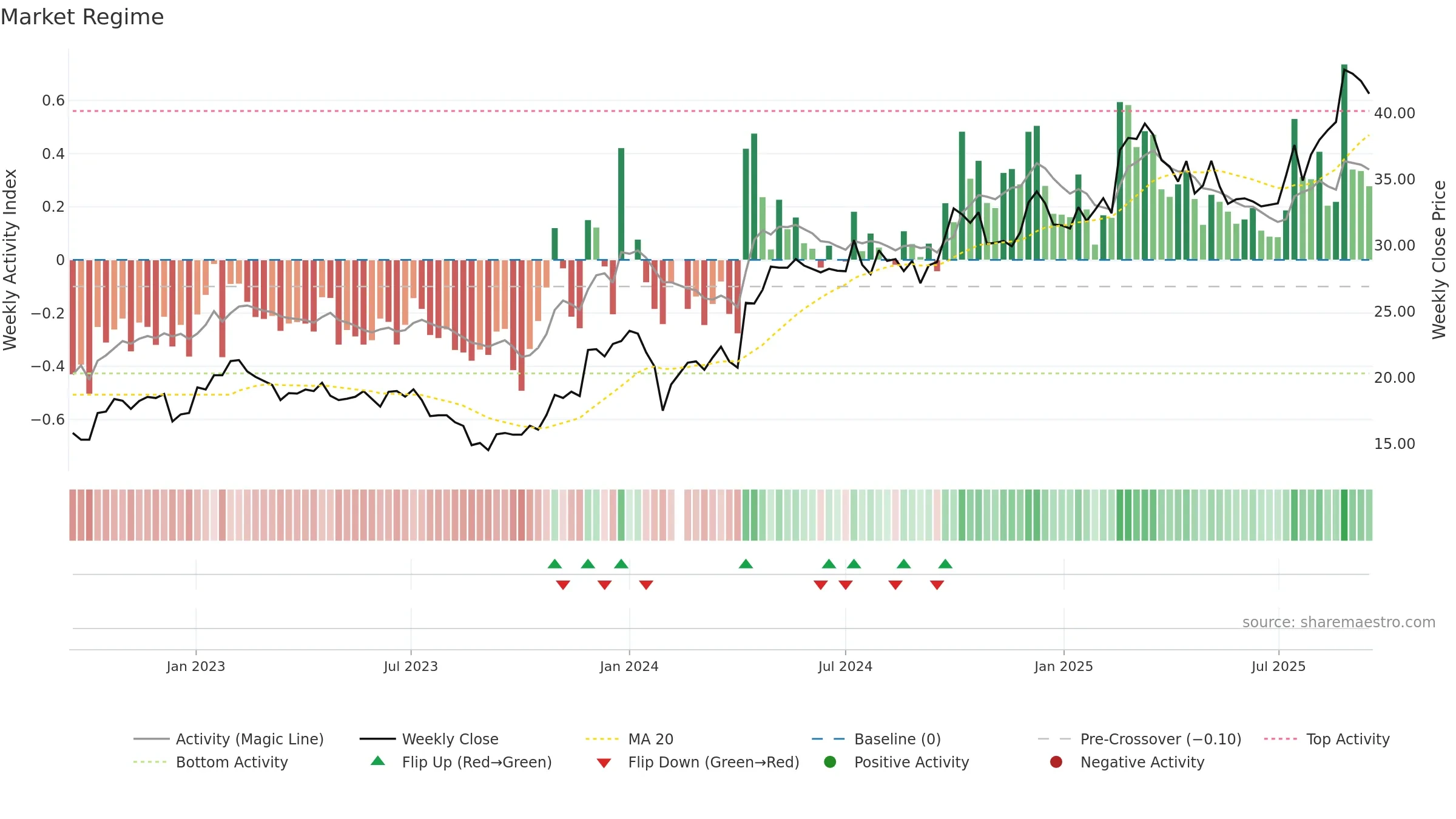Click the Jul 2025 axis label

[1278, 666]
